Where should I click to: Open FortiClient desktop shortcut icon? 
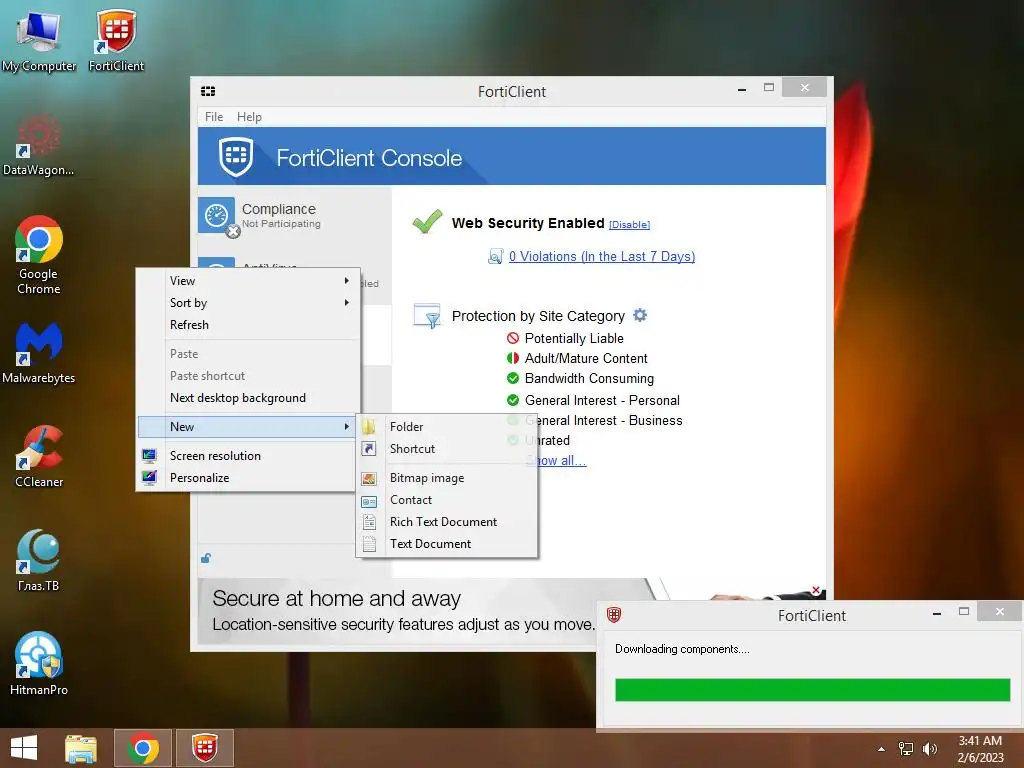[x=116, y=39]
